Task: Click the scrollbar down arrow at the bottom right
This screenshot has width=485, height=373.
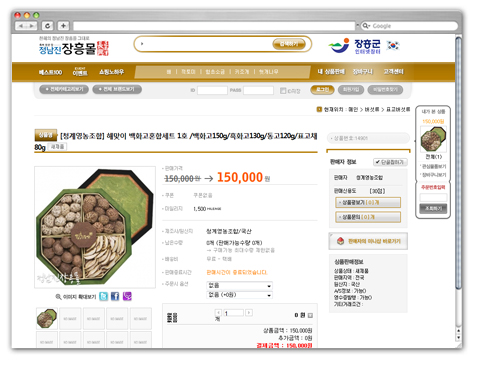Action: 459,338
